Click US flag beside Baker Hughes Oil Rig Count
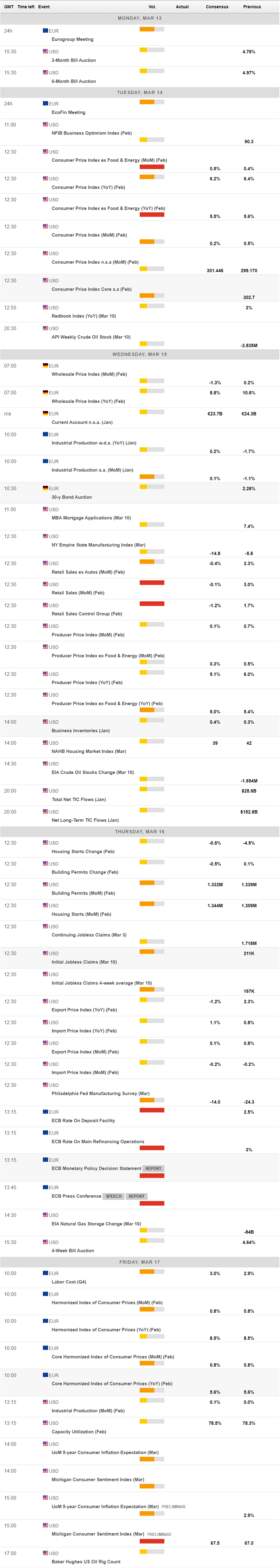 [46, 1553]
